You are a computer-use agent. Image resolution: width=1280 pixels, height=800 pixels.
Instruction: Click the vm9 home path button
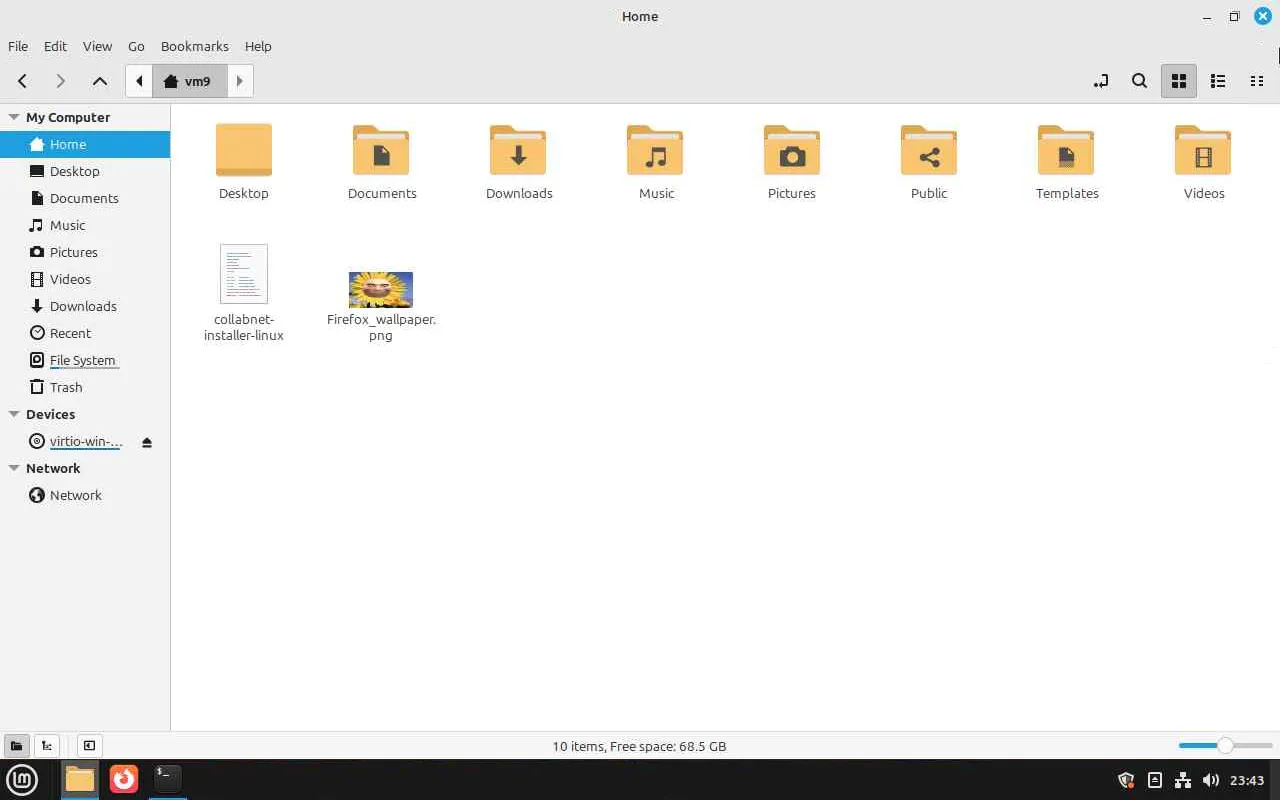[189, 81]
